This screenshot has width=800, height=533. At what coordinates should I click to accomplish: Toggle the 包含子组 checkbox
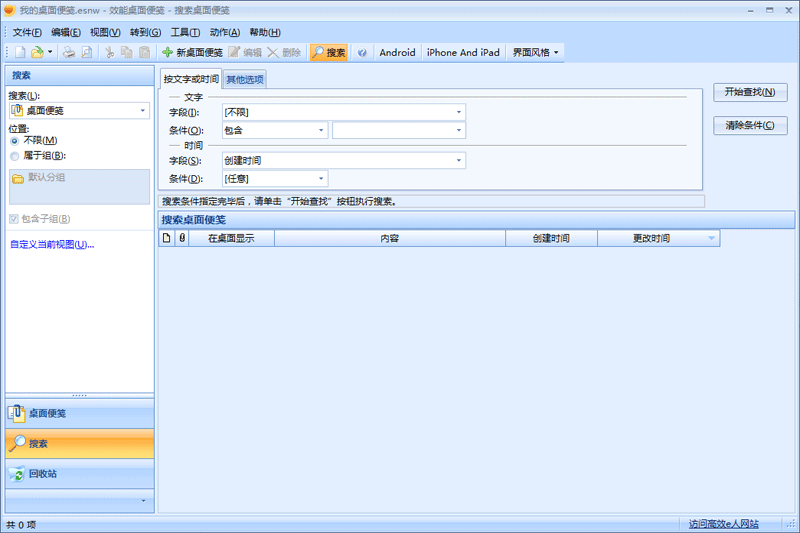14,219
